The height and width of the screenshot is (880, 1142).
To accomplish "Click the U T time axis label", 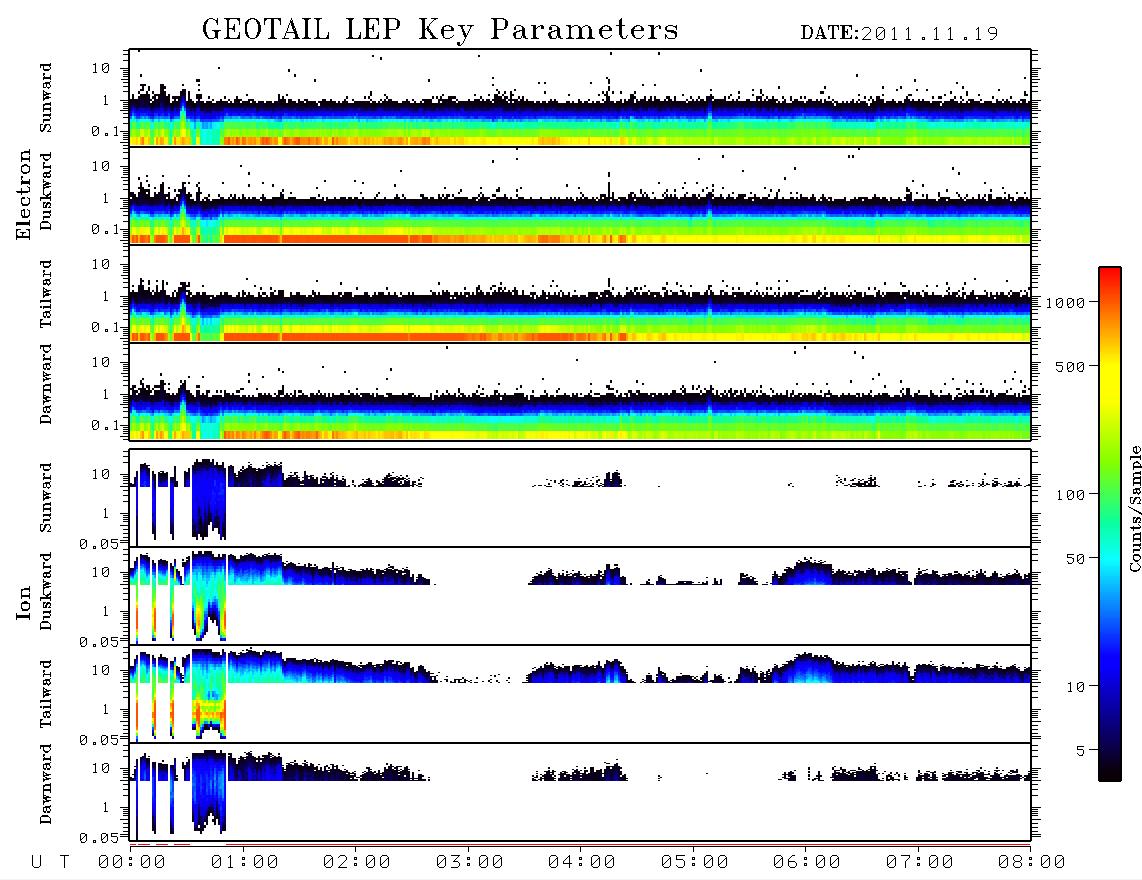I will (50, 863).
